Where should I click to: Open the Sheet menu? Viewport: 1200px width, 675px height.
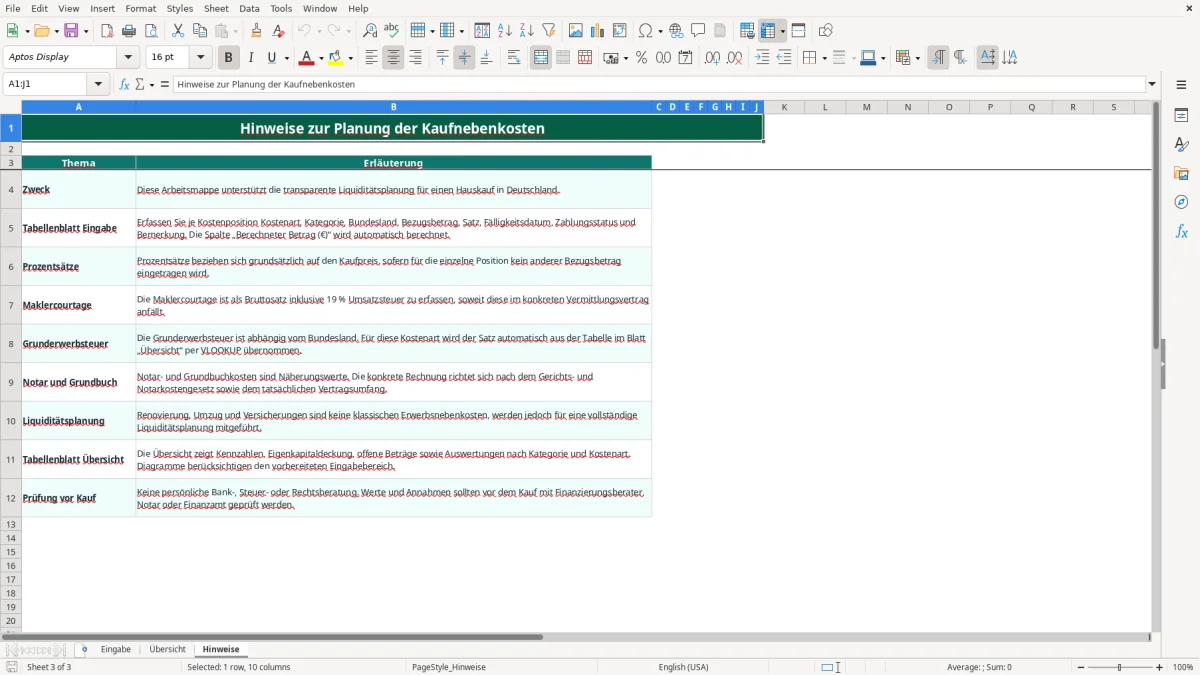point(216,8)
